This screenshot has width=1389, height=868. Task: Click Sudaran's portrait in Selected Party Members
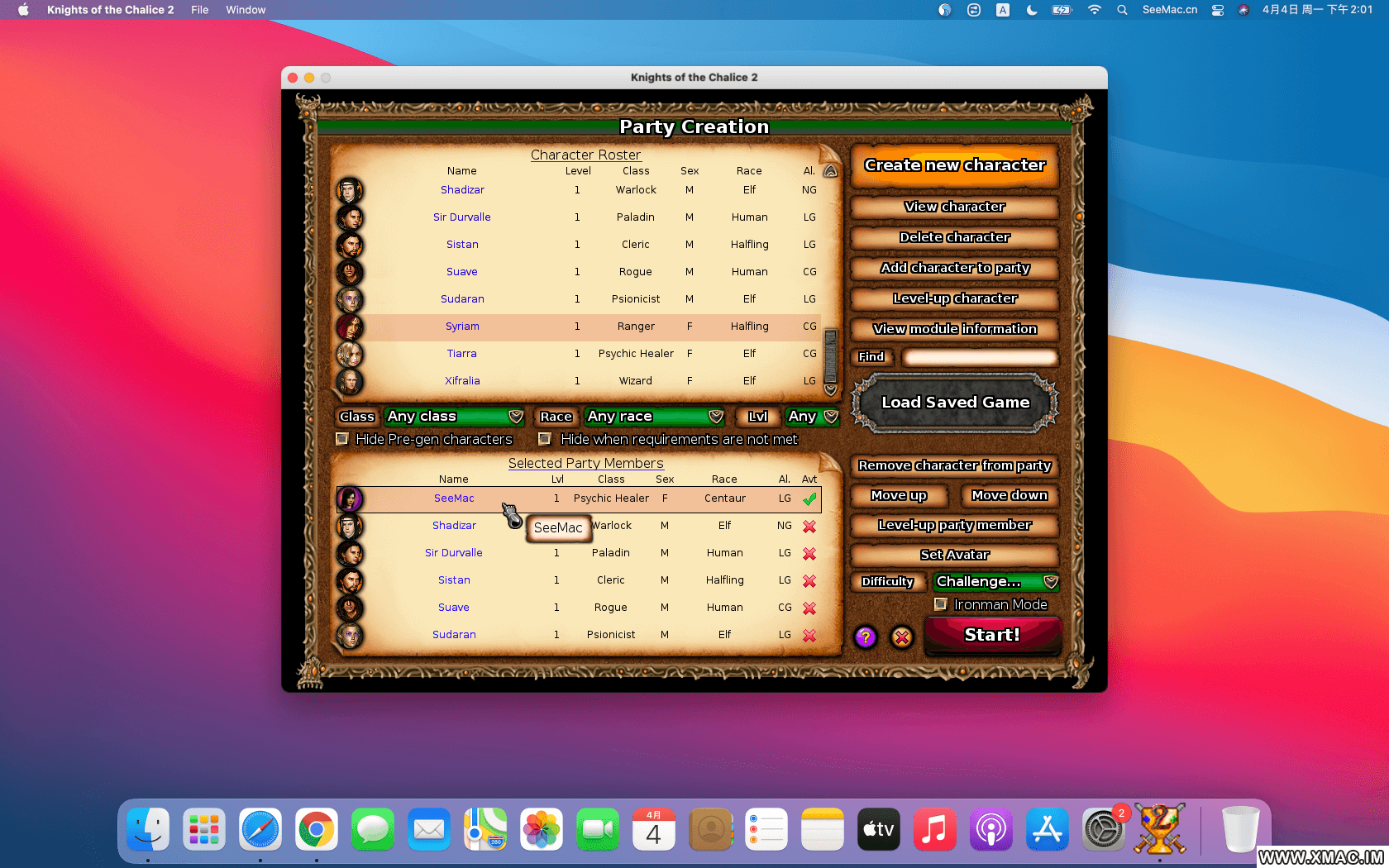[350, 635]
